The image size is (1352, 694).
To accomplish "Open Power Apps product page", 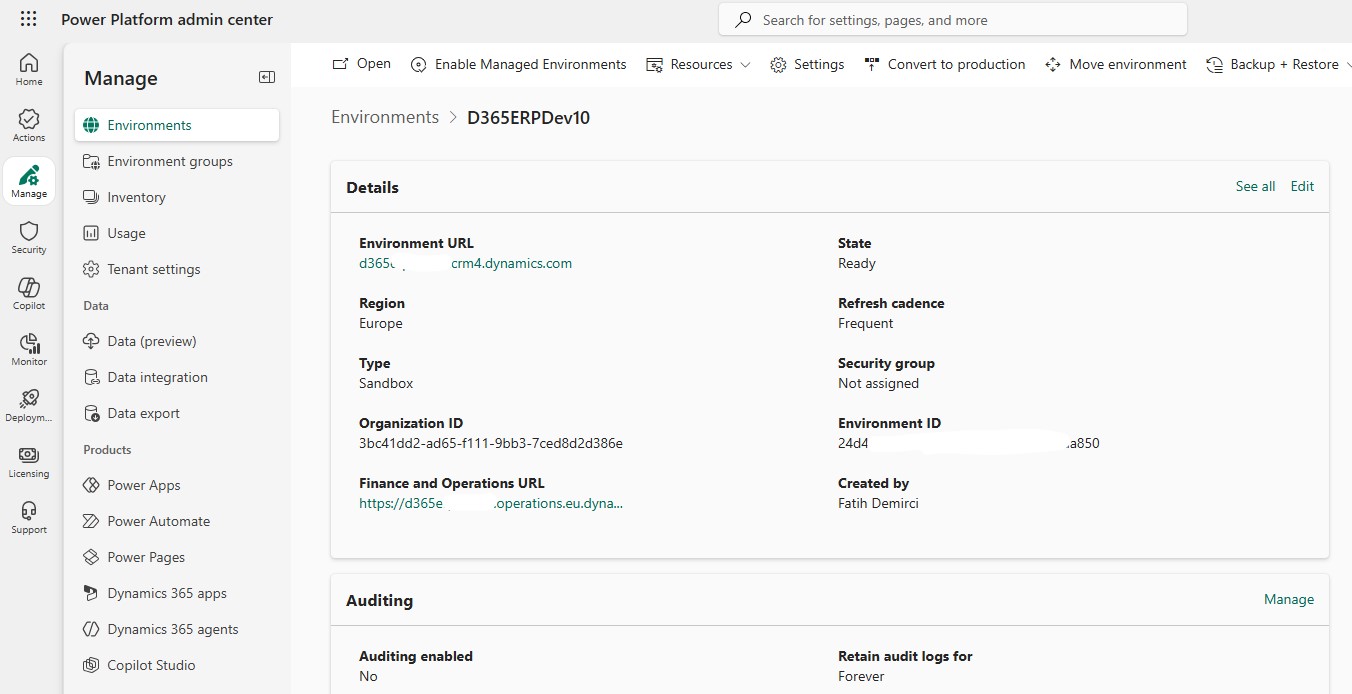I will point(177,485).
